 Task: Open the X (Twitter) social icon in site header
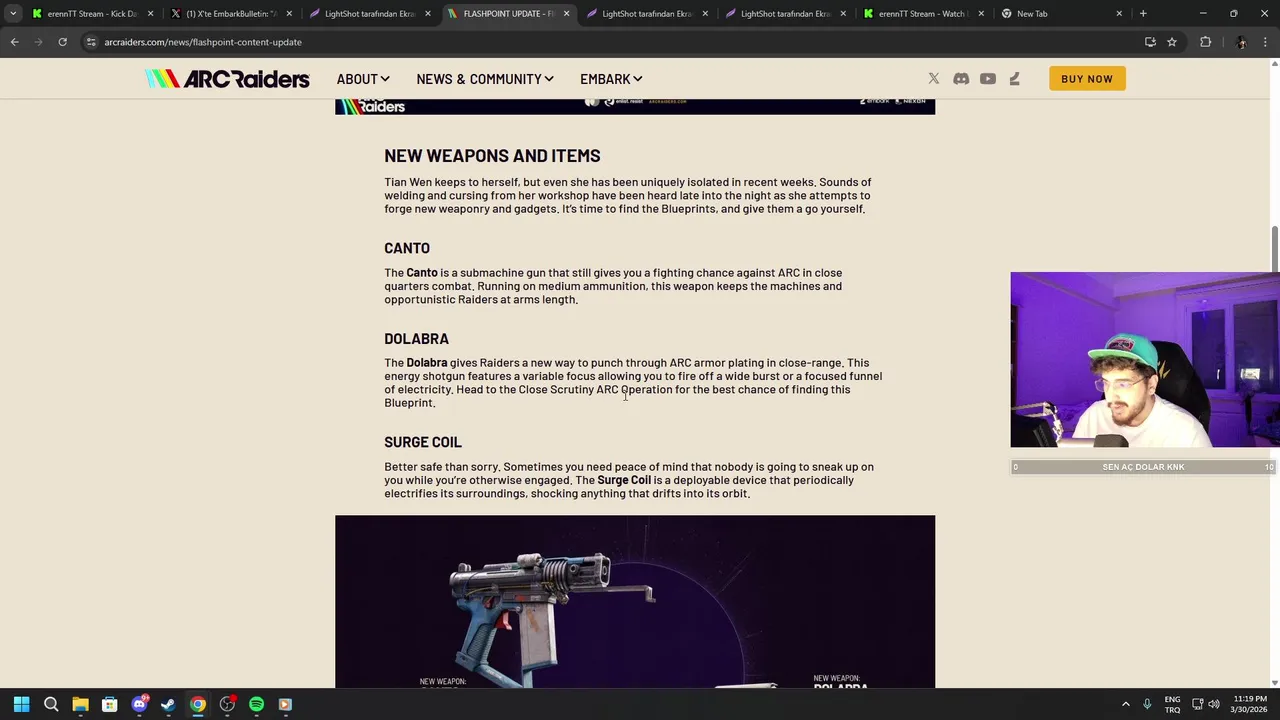point(933,79)
